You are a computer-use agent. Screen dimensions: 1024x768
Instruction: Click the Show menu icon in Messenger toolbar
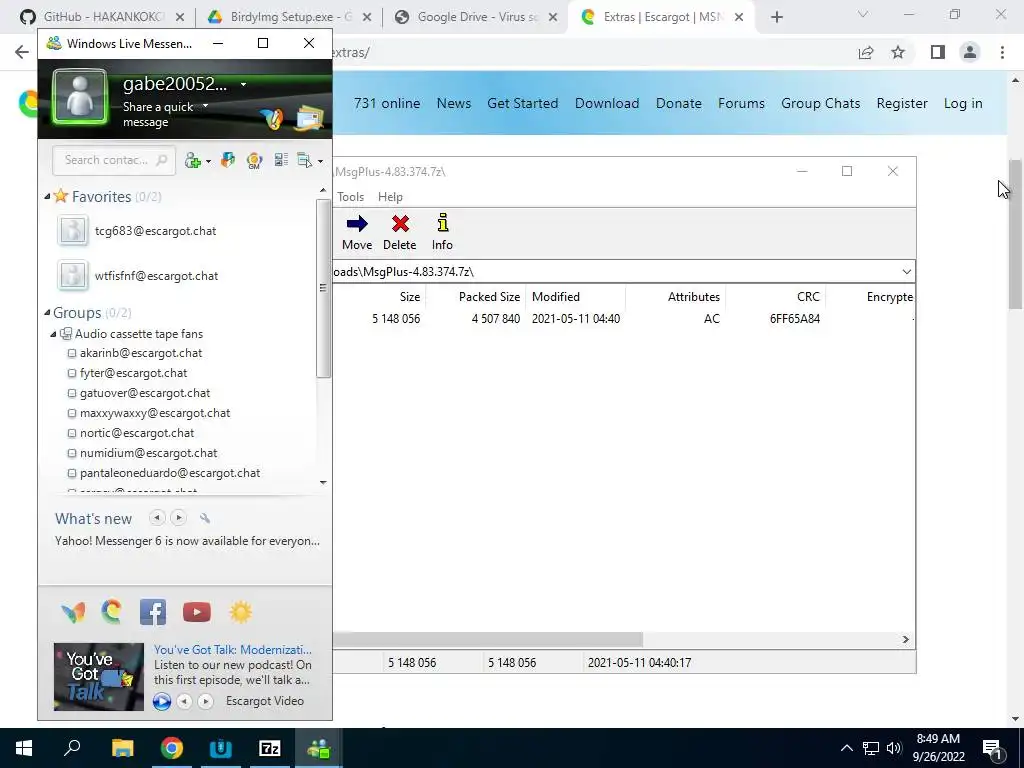pyautogui.click(x=305, y=160)
